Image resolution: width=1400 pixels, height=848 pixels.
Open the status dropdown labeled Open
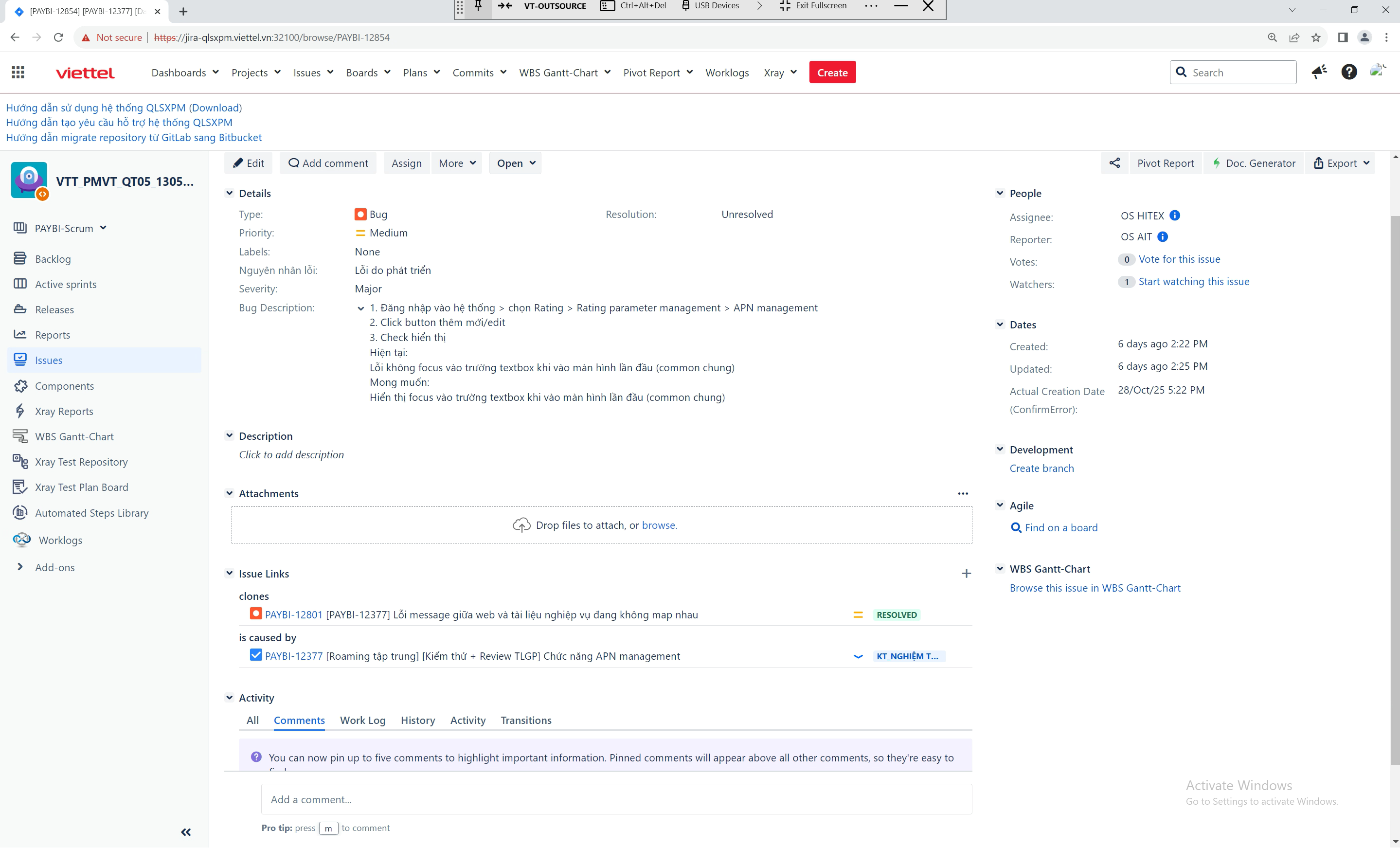click(x=515, y=163)
